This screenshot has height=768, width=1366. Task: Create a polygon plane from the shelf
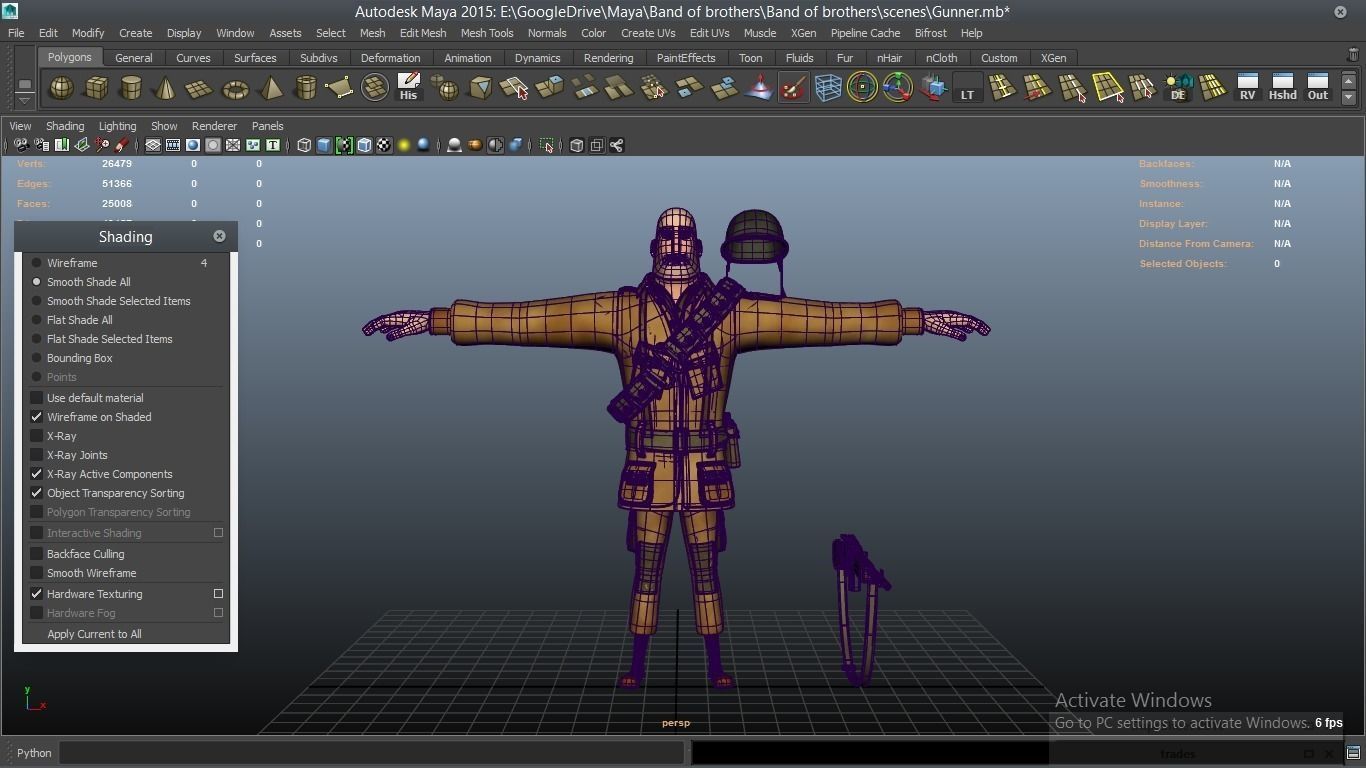[x=199, y=89]
